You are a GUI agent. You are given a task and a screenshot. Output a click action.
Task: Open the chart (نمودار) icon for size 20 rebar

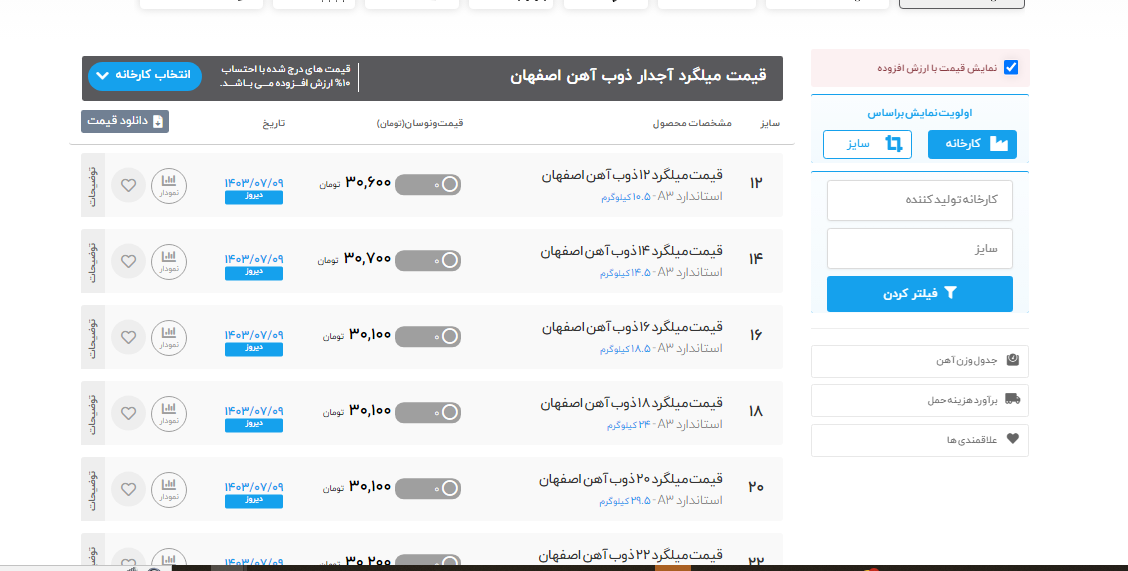[x=169, y=489]
